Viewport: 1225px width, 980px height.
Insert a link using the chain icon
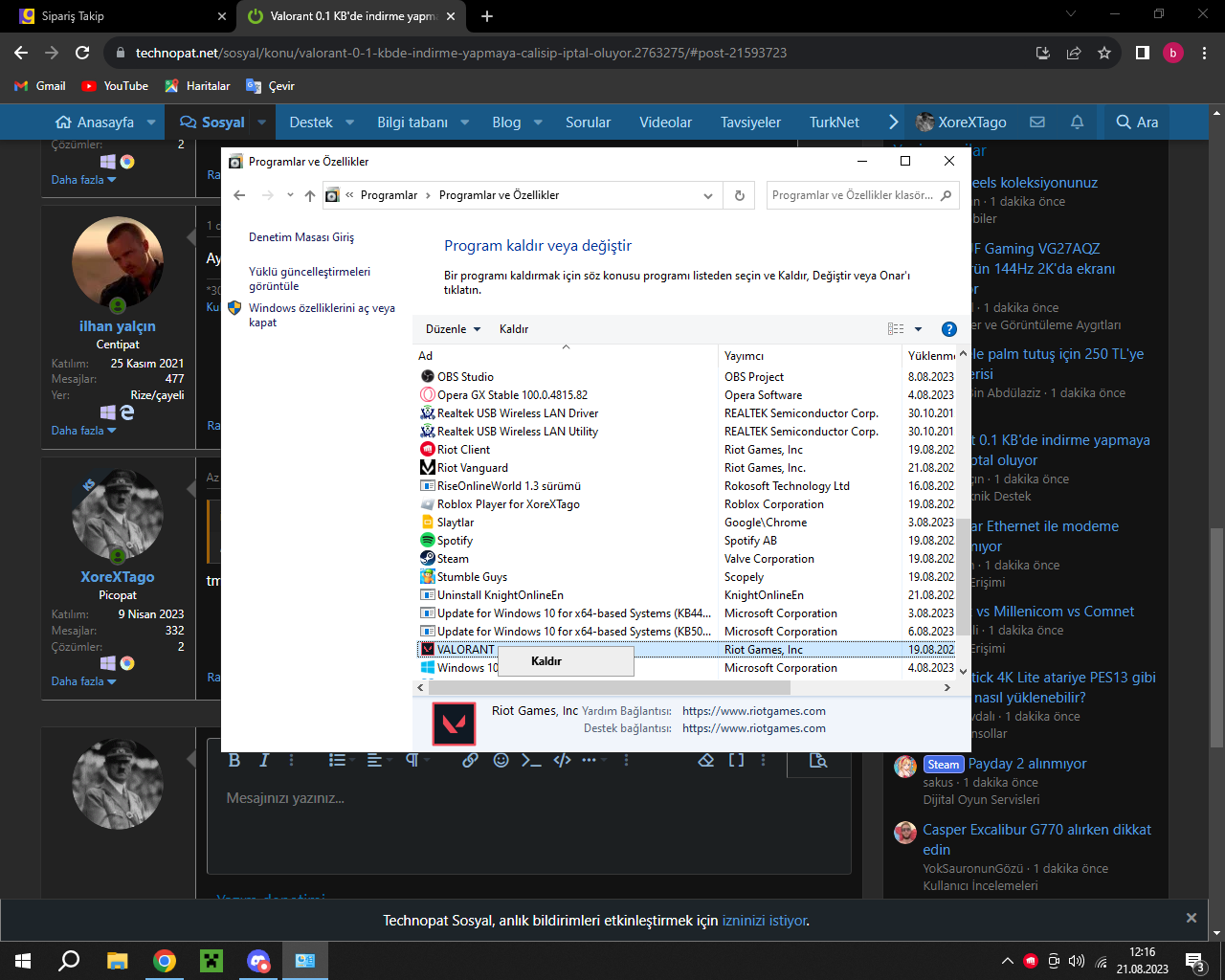(x=470, y=760)
